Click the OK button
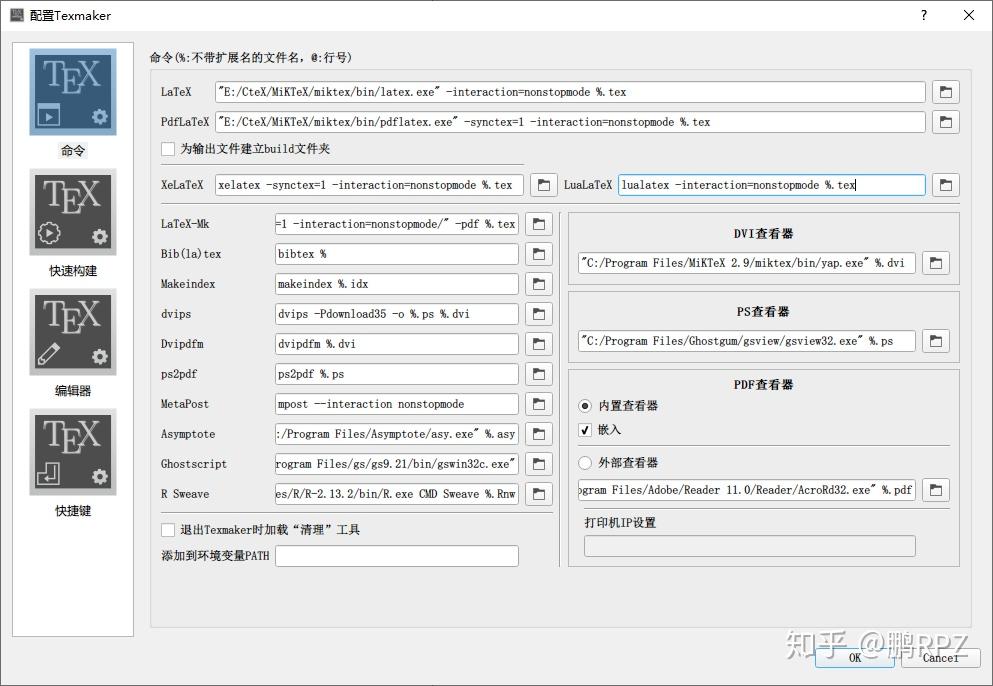The image size is (993, 686). 855,657
